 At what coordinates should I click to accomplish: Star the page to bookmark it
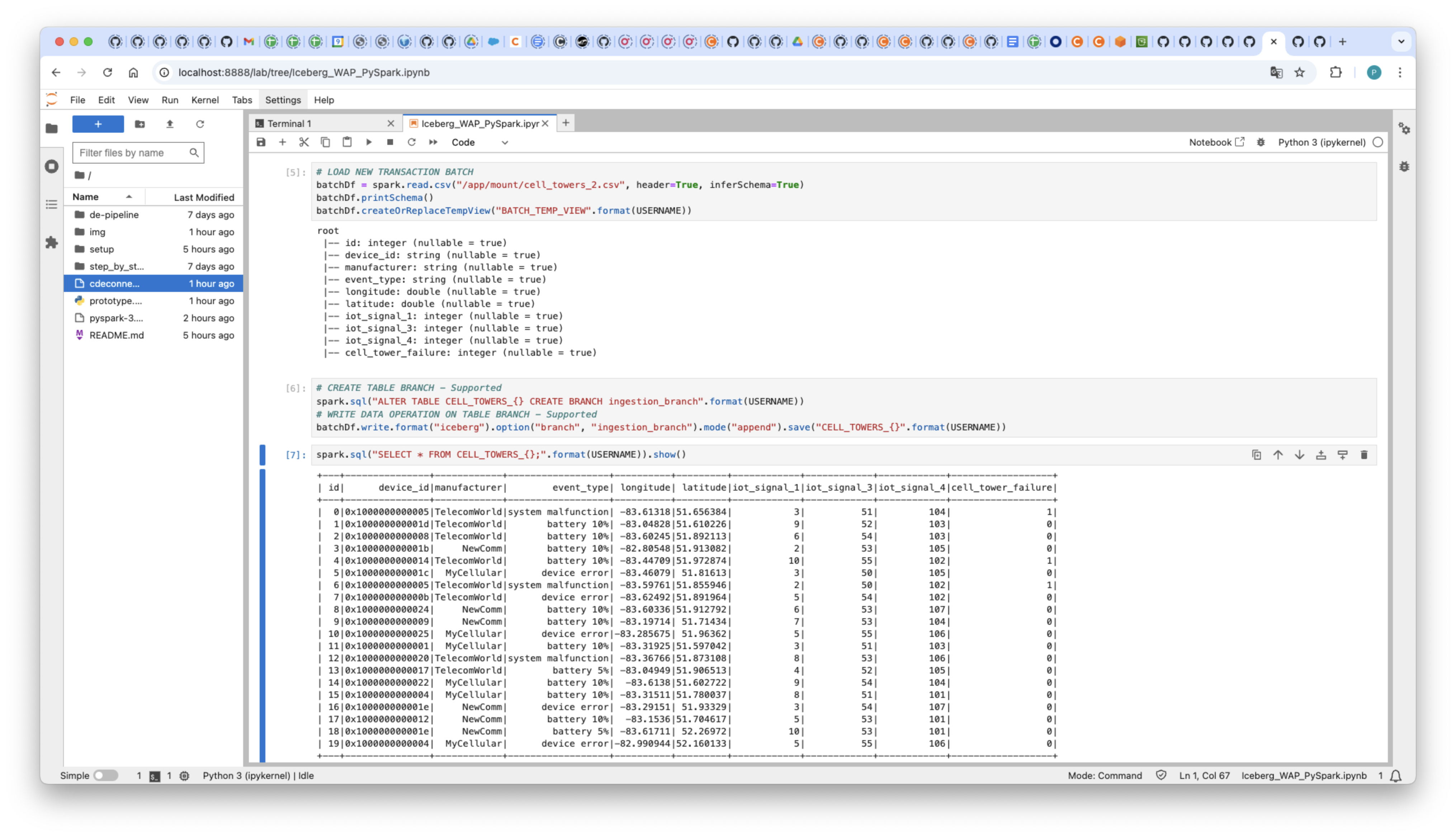(x=1299, y=72)
